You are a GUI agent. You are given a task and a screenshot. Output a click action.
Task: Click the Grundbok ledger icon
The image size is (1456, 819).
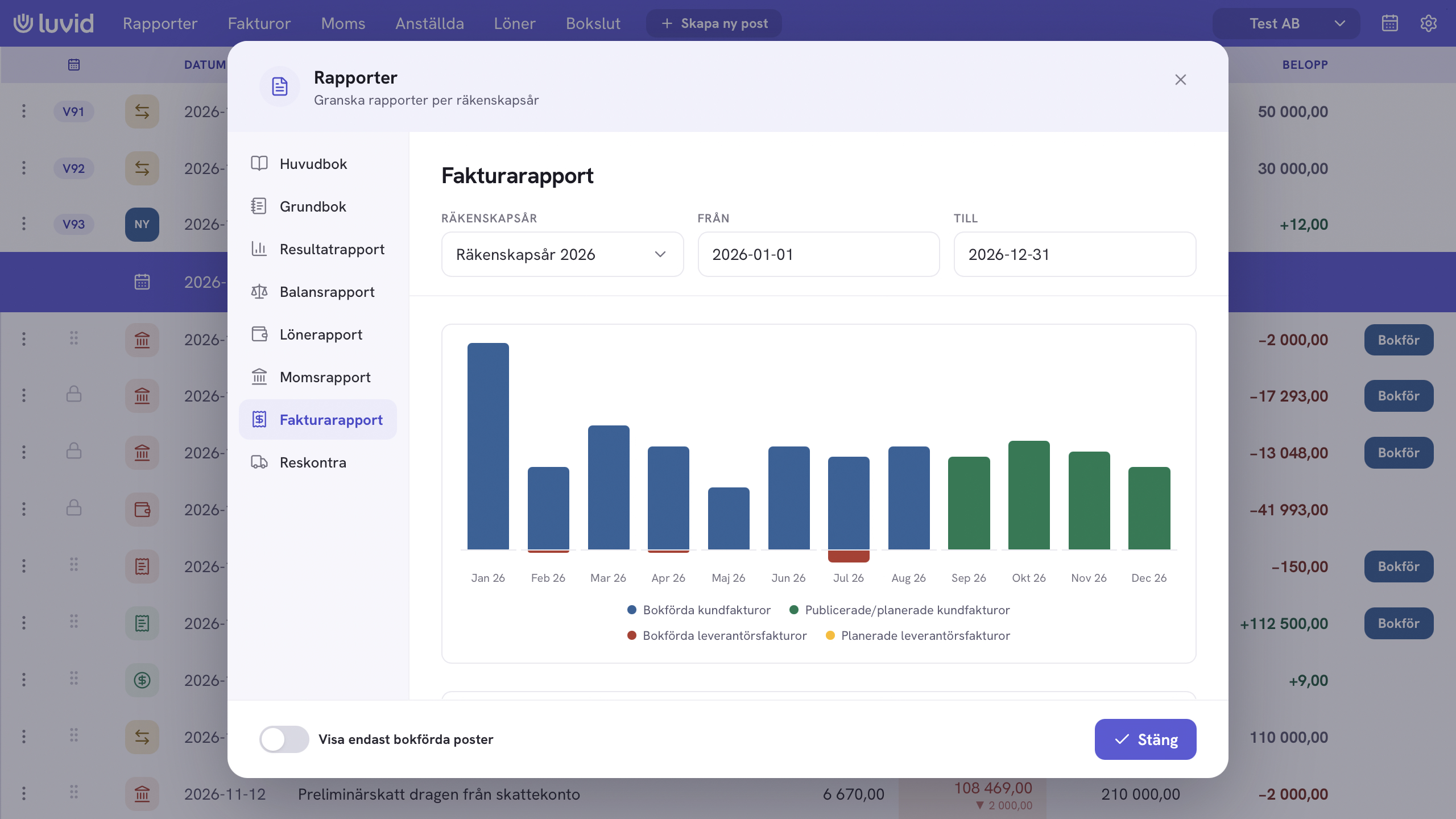point(259,206)
